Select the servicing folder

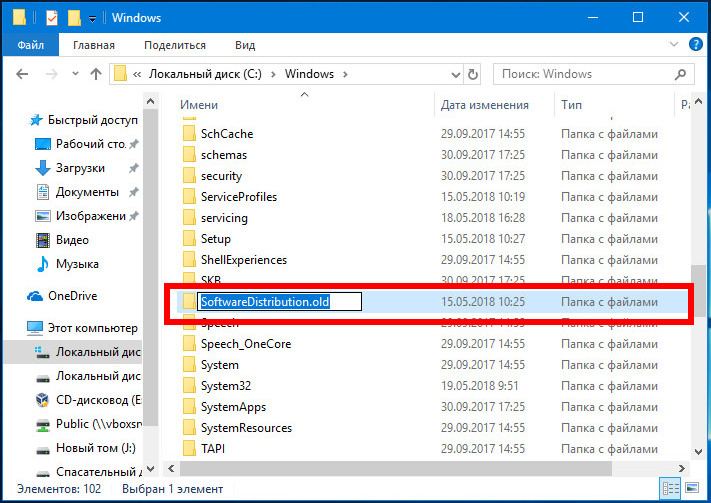coord(224,218)
